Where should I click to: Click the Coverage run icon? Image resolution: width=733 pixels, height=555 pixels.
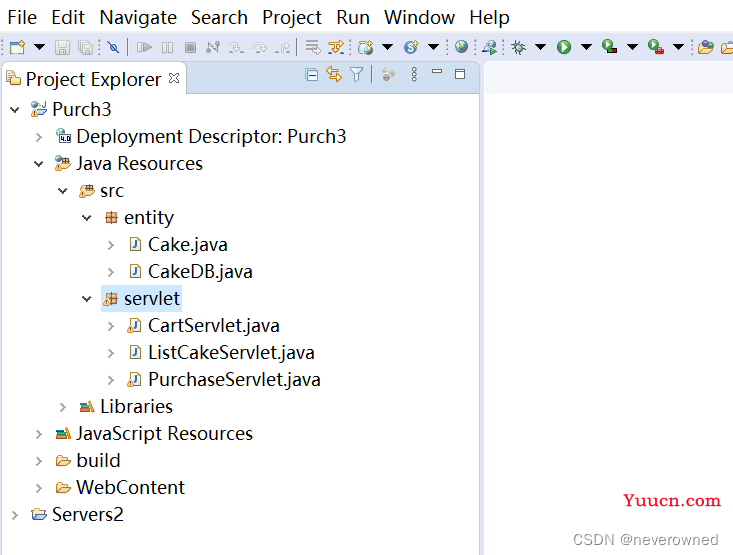click(x=610, y=47)
